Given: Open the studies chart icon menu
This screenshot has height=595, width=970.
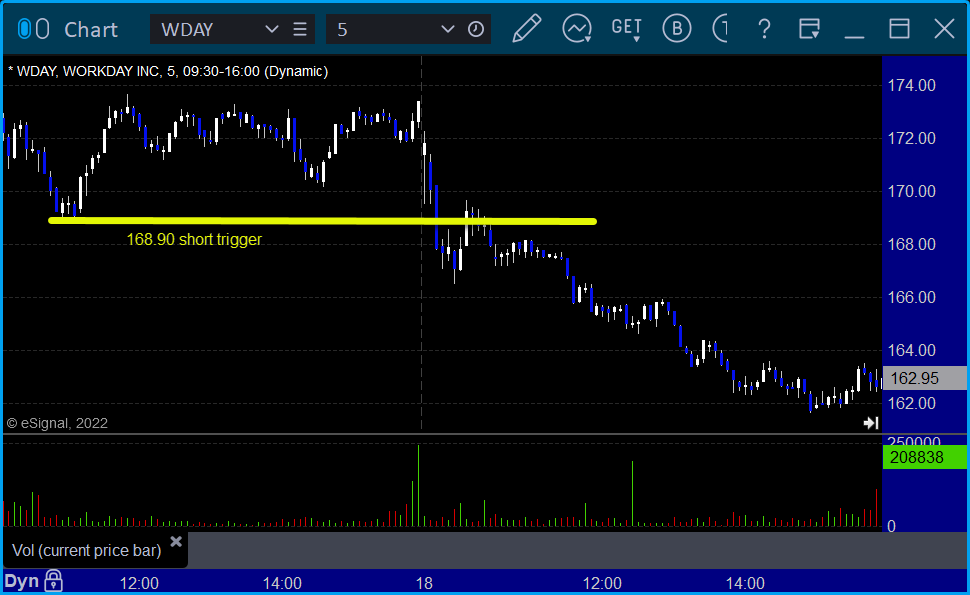Looking at the screenshot, I should pos(577,28).
